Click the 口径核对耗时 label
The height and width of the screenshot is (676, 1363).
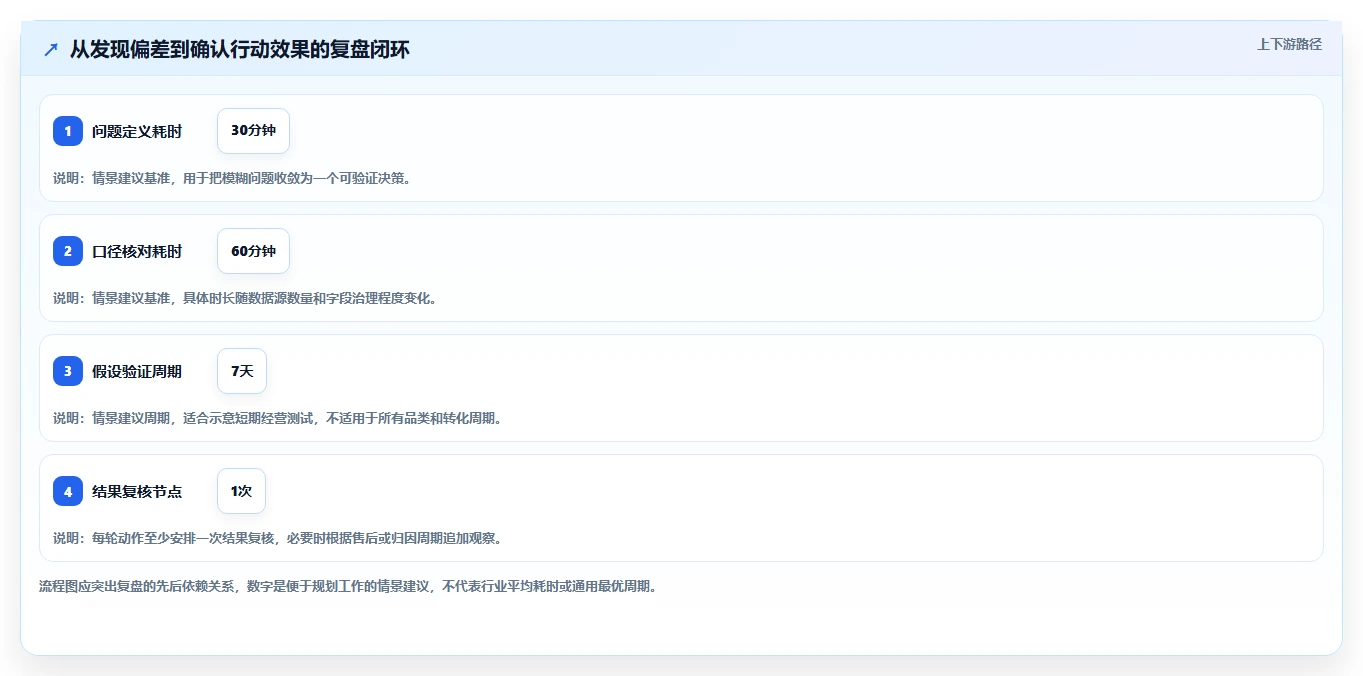coord(137,251)
